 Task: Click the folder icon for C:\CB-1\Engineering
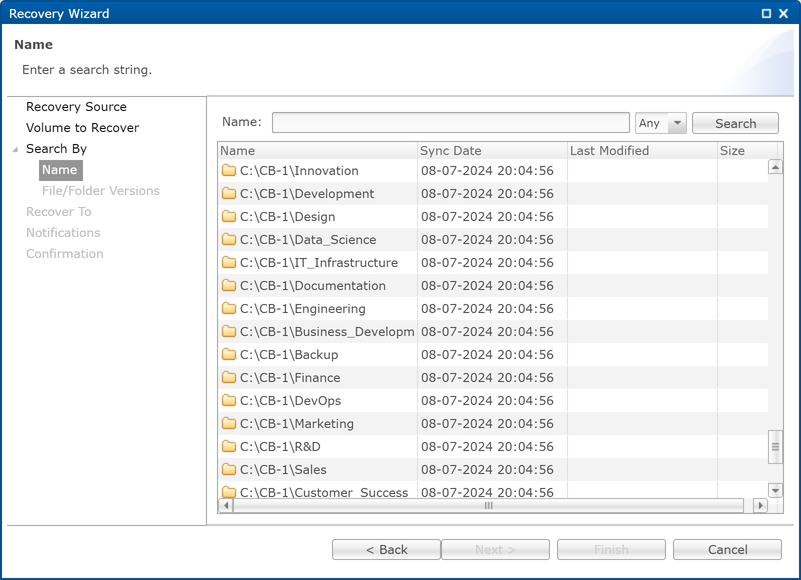pos(229,308)
